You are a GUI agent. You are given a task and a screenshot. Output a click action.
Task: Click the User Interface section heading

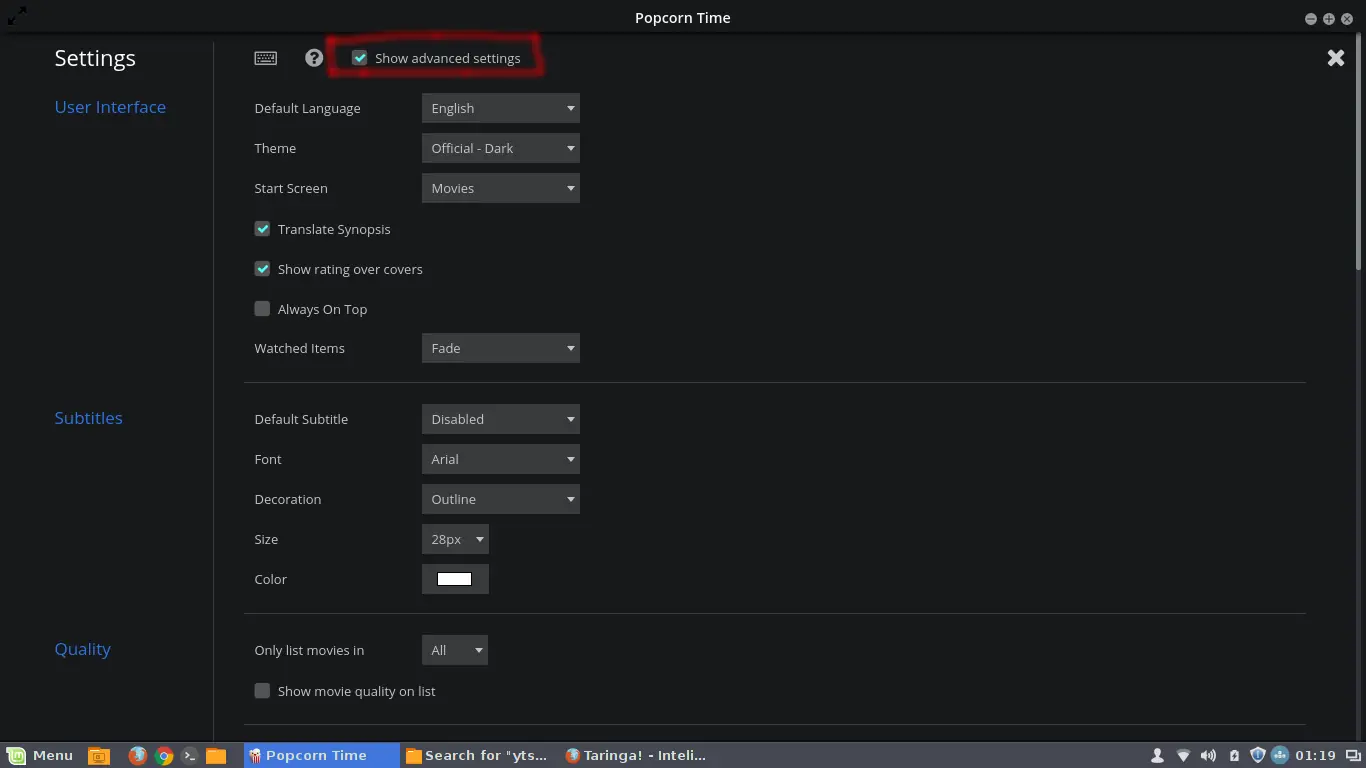(110, 107)
